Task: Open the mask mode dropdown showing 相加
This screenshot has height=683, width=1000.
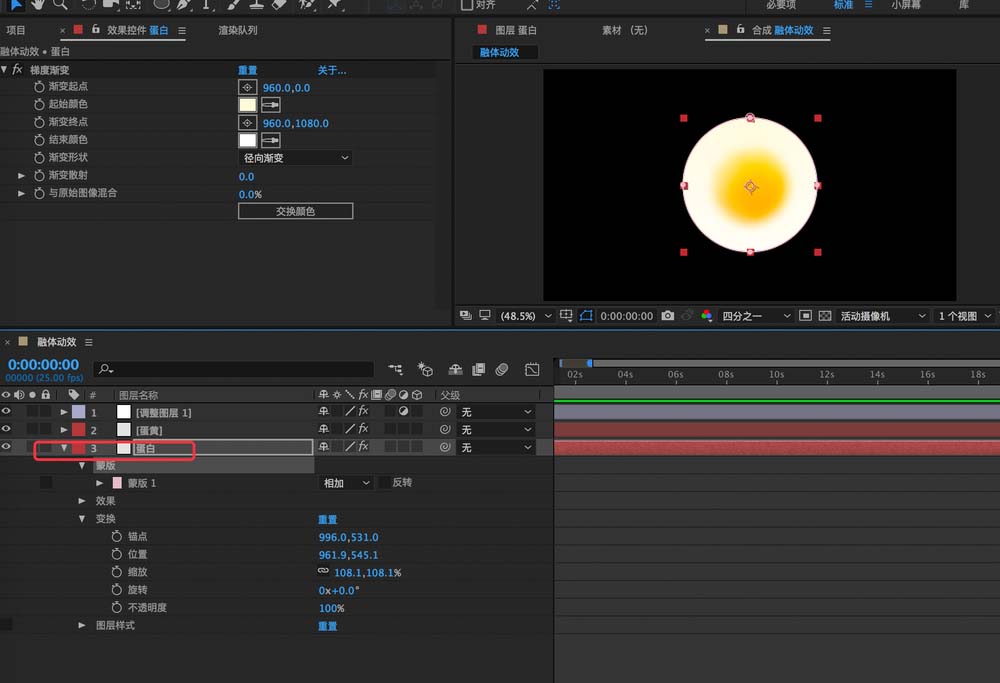Action: click(x=346, y=483)
